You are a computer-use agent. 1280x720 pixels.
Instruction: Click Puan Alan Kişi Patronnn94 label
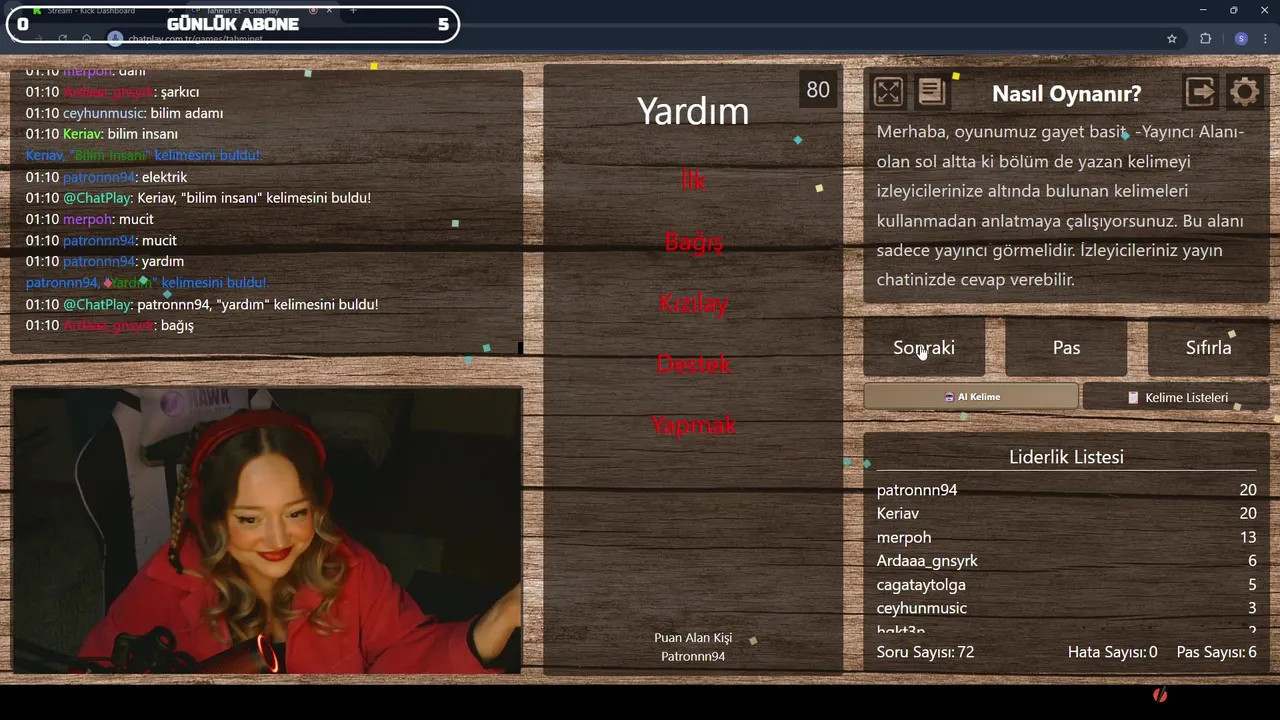(693, 647)
